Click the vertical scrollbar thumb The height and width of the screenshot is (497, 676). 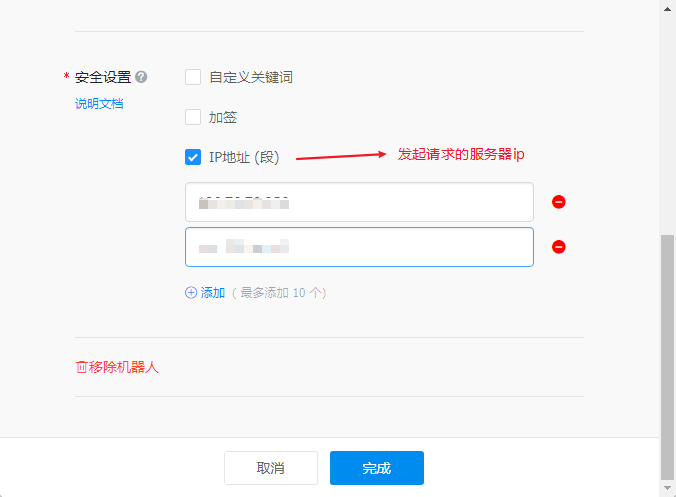667,357
